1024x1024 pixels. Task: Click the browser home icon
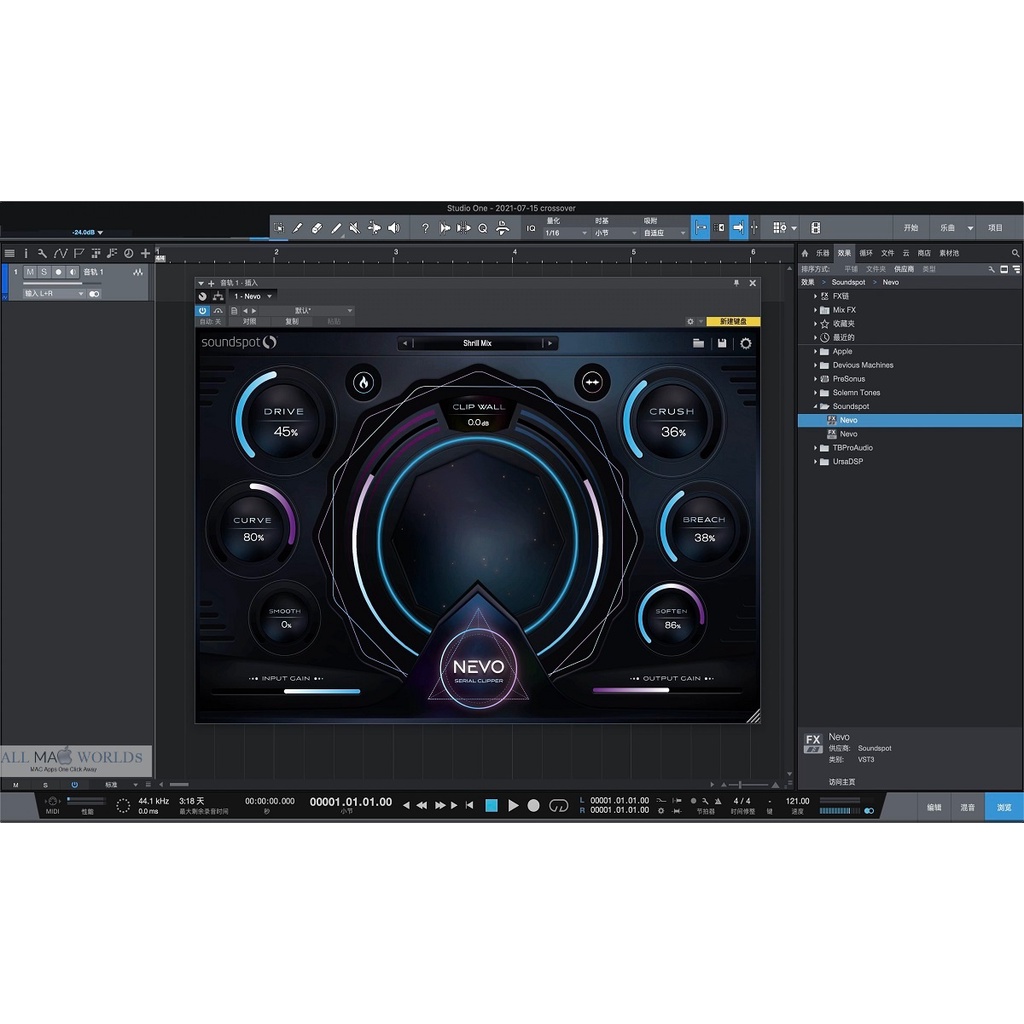coord(805,253)
